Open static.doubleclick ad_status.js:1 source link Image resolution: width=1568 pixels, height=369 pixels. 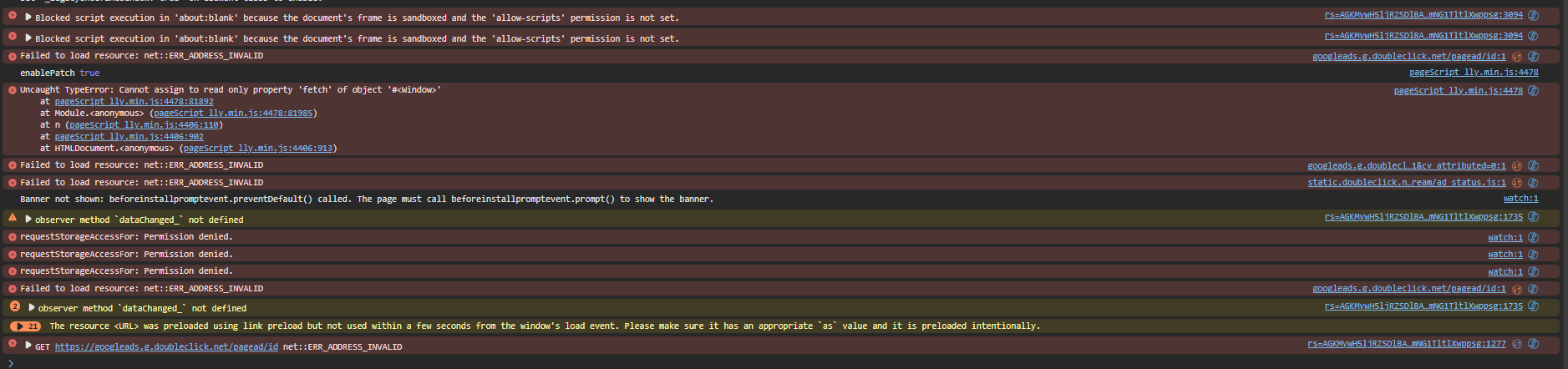point(1407,183)
